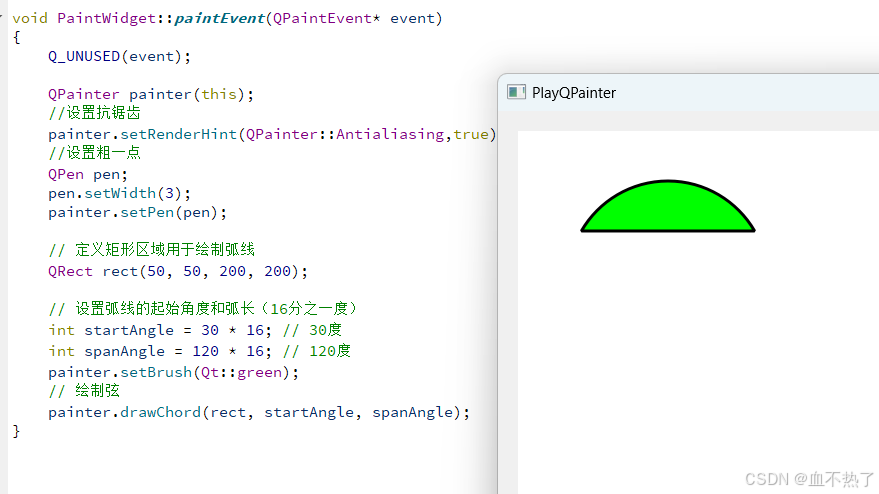Image resolution: width=879 pixels, height=494 pixels.
Task: Click the Q_UNUSED(event); line
Action: click(x=119, y=57)
